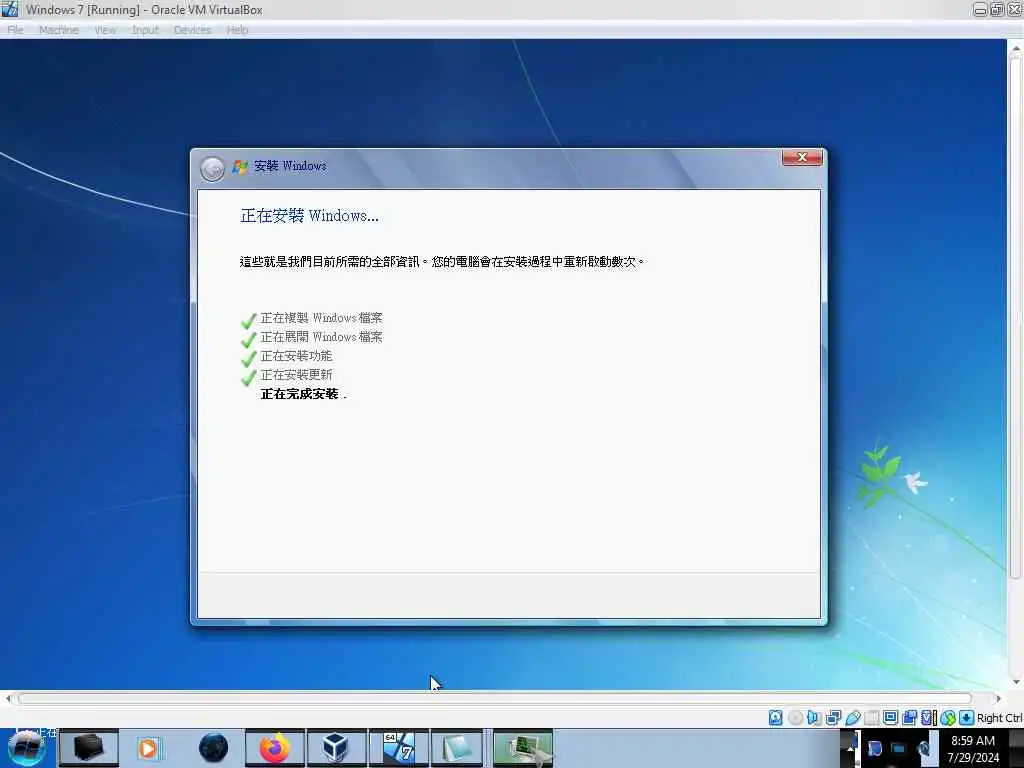Open the View menu
1024x768 pixels.
[104, 30]
